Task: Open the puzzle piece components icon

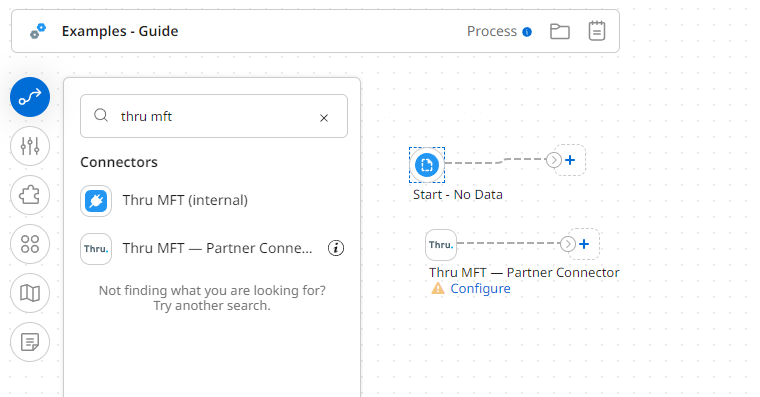Action: (30, 195)
